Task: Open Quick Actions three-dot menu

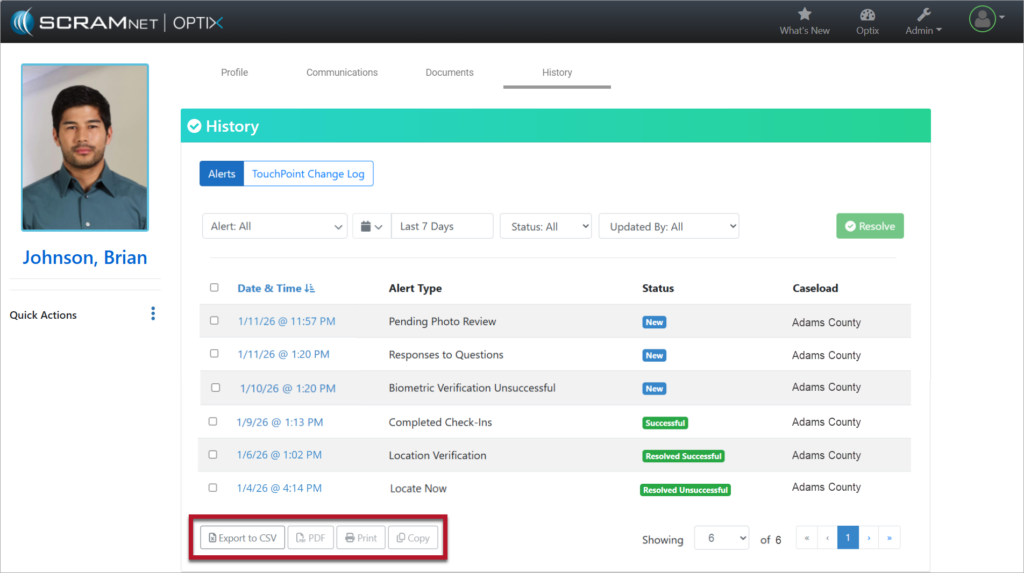Action: (153, 314)
